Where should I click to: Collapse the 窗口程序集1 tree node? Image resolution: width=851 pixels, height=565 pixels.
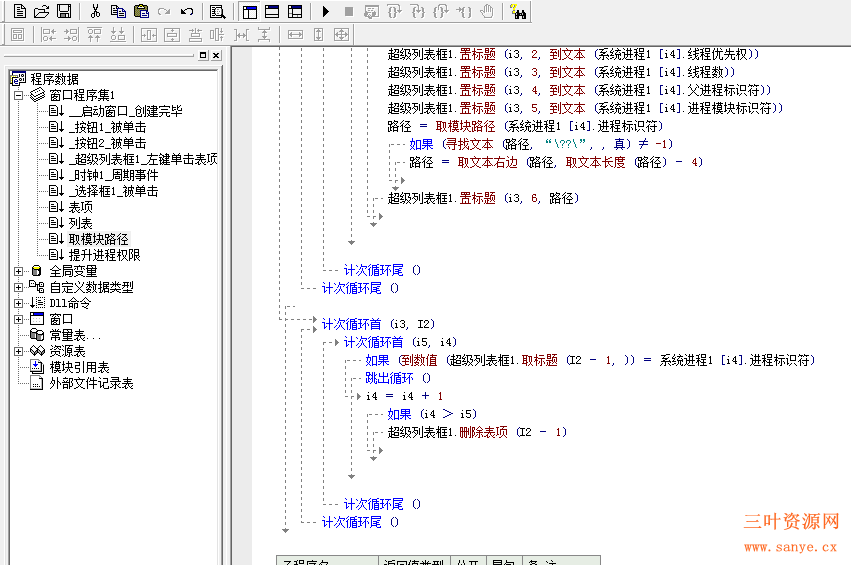pyautogui.click(x=18, y=96)
